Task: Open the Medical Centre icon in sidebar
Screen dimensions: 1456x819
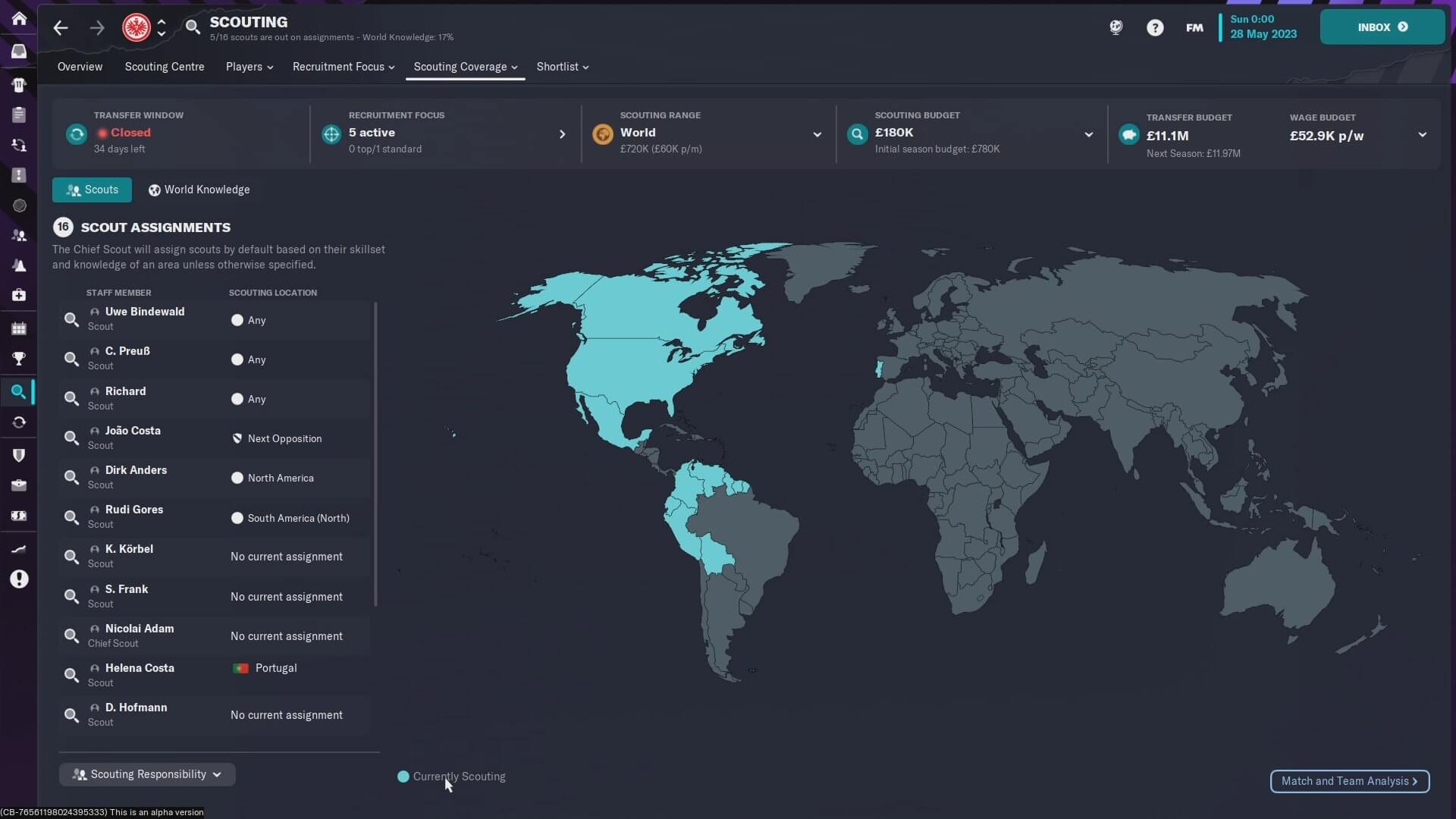Action: [19, 295]
